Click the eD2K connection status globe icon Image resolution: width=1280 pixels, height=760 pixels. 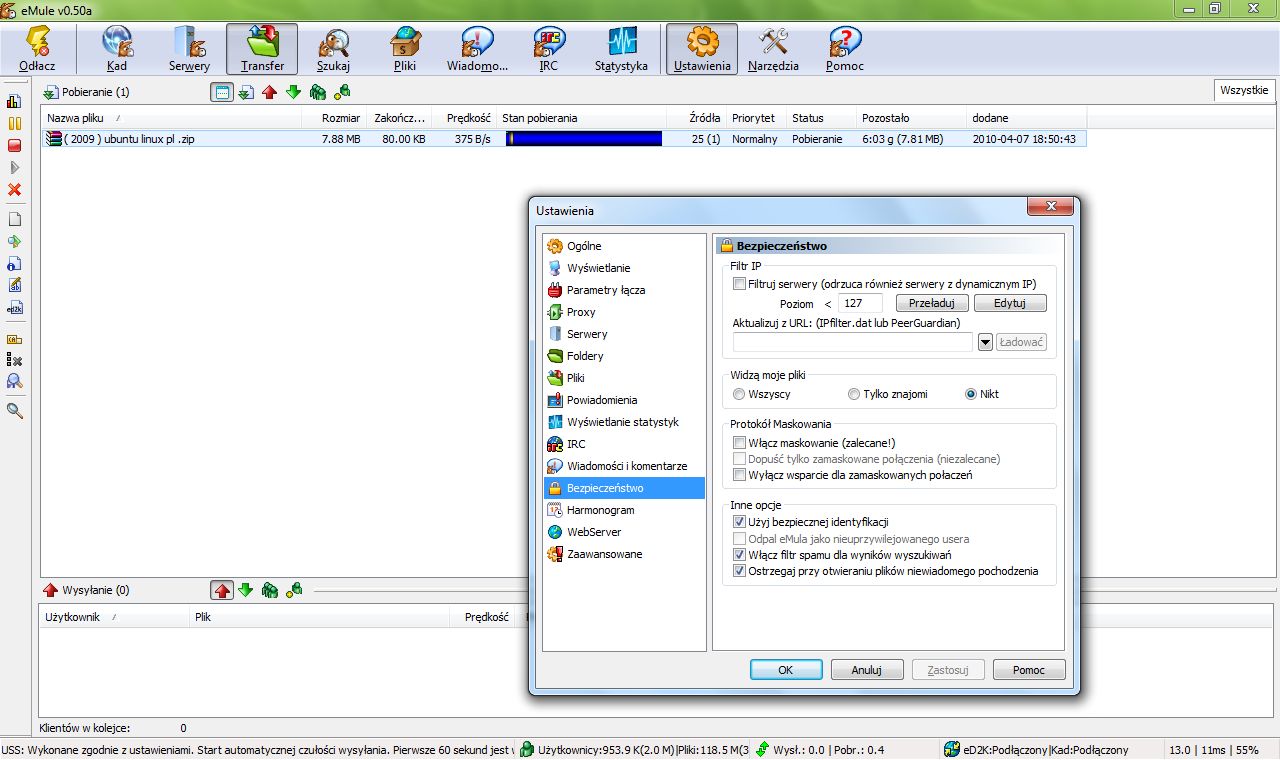[952, 750]
